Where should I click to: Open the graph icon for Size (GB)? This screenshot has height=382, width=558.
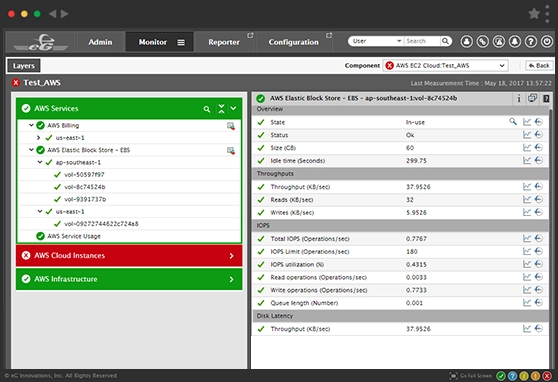527,148
